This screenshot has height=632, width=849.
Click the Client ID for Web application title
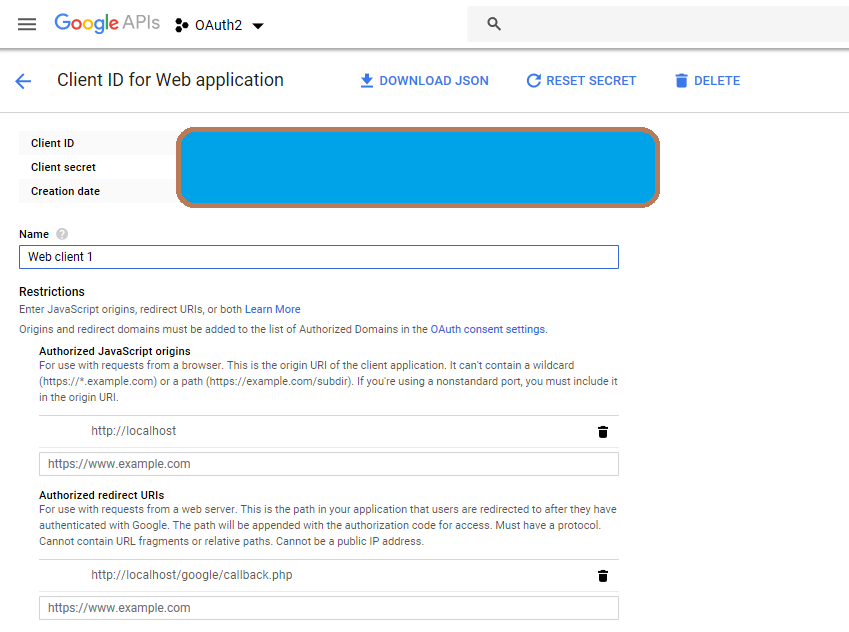pos(171,80)
